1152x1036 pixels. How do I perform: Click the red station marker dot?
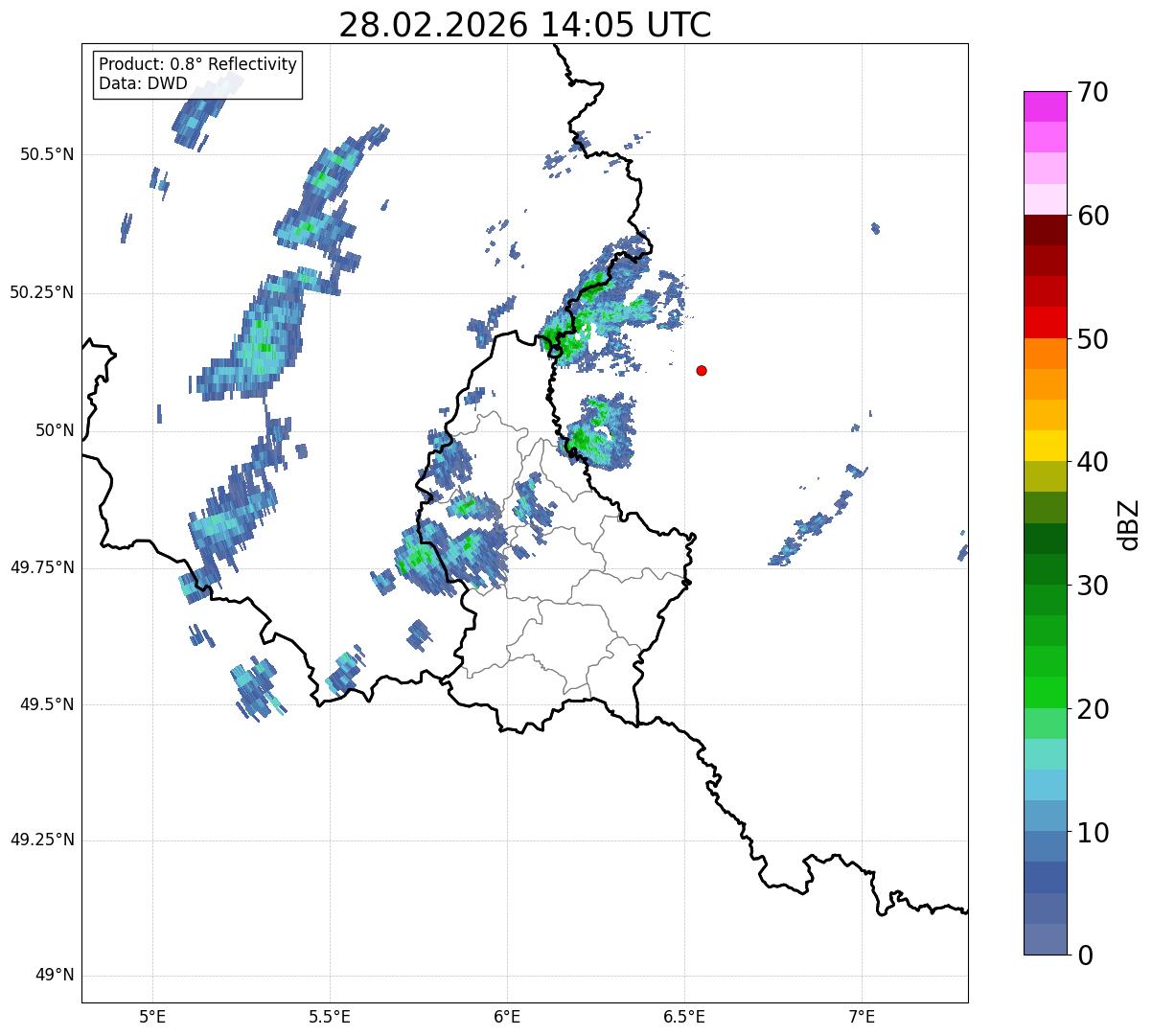coord(702,370)
